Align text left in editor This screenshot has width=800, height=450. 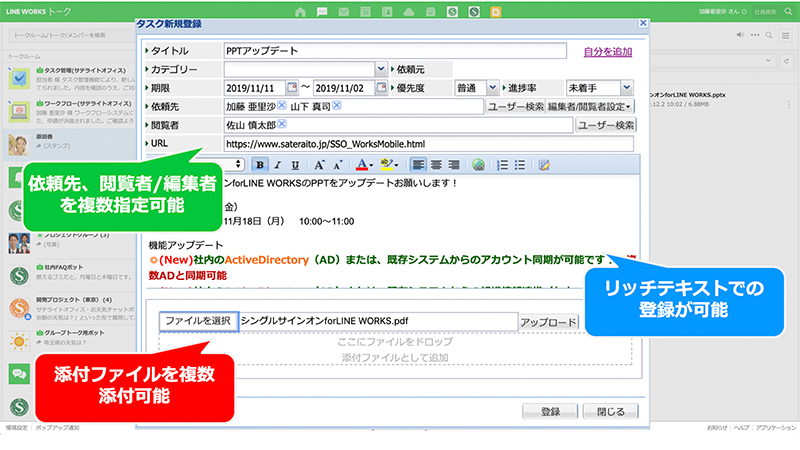[418, 165]
